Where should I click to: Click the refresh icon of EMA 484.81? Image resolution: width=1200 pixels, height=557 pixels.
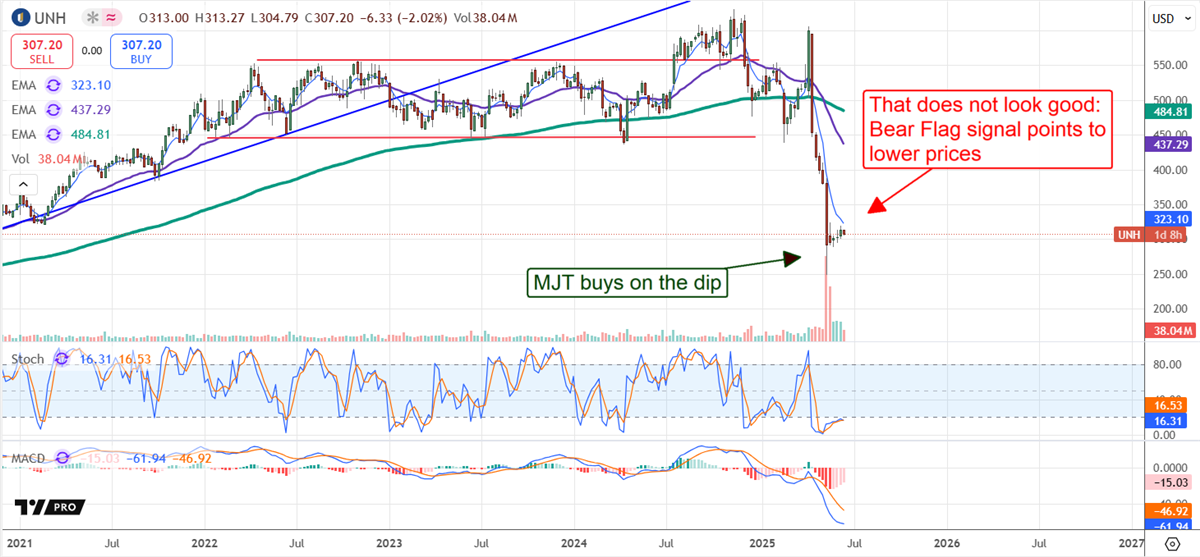[53, 134]
